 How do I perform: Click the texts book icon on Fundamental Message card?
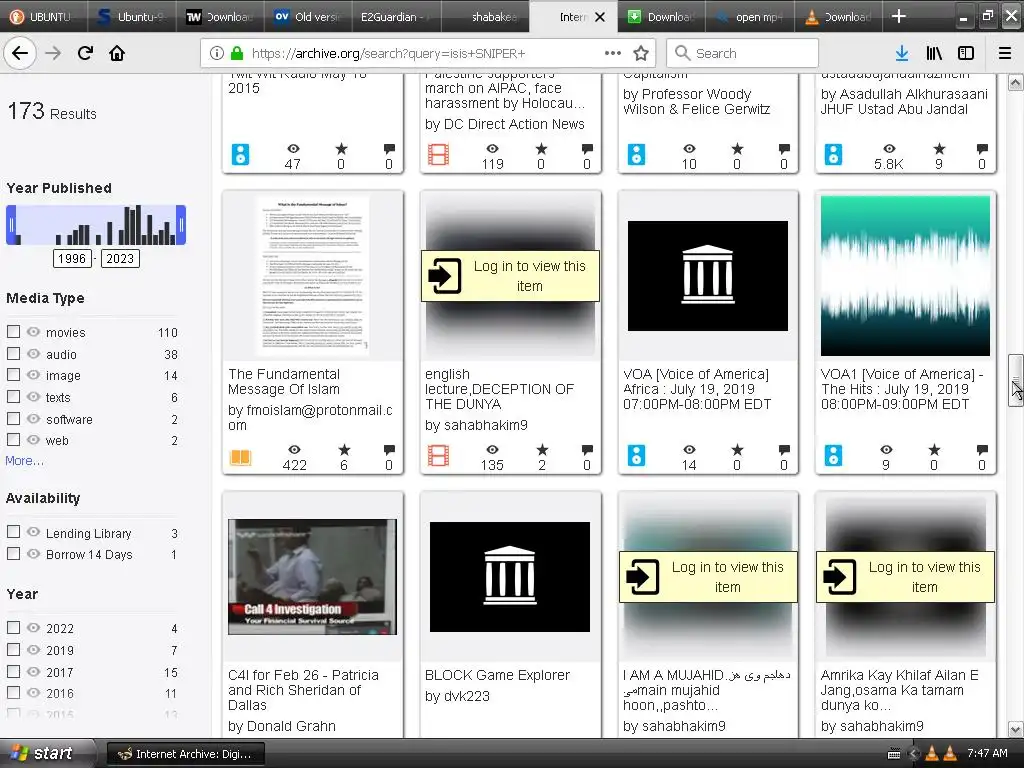[240, 456]
